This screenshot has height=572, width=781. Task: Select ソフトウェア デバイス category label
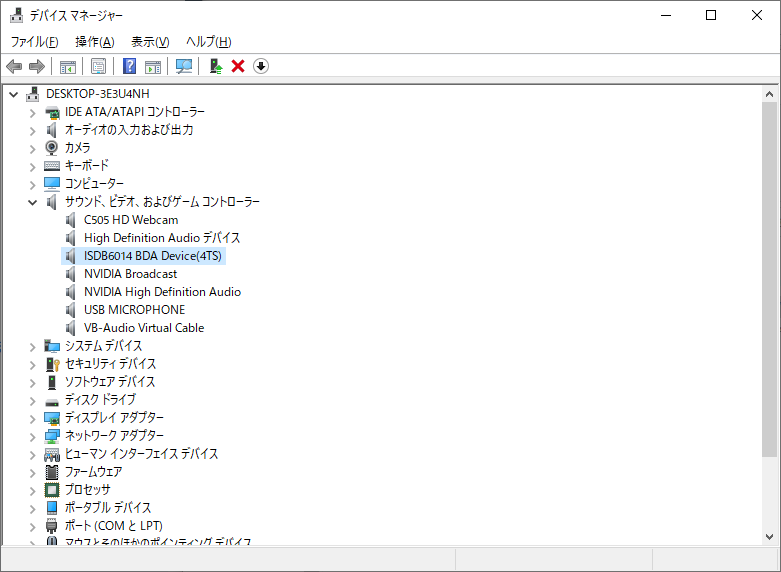[x=110, y=382]
